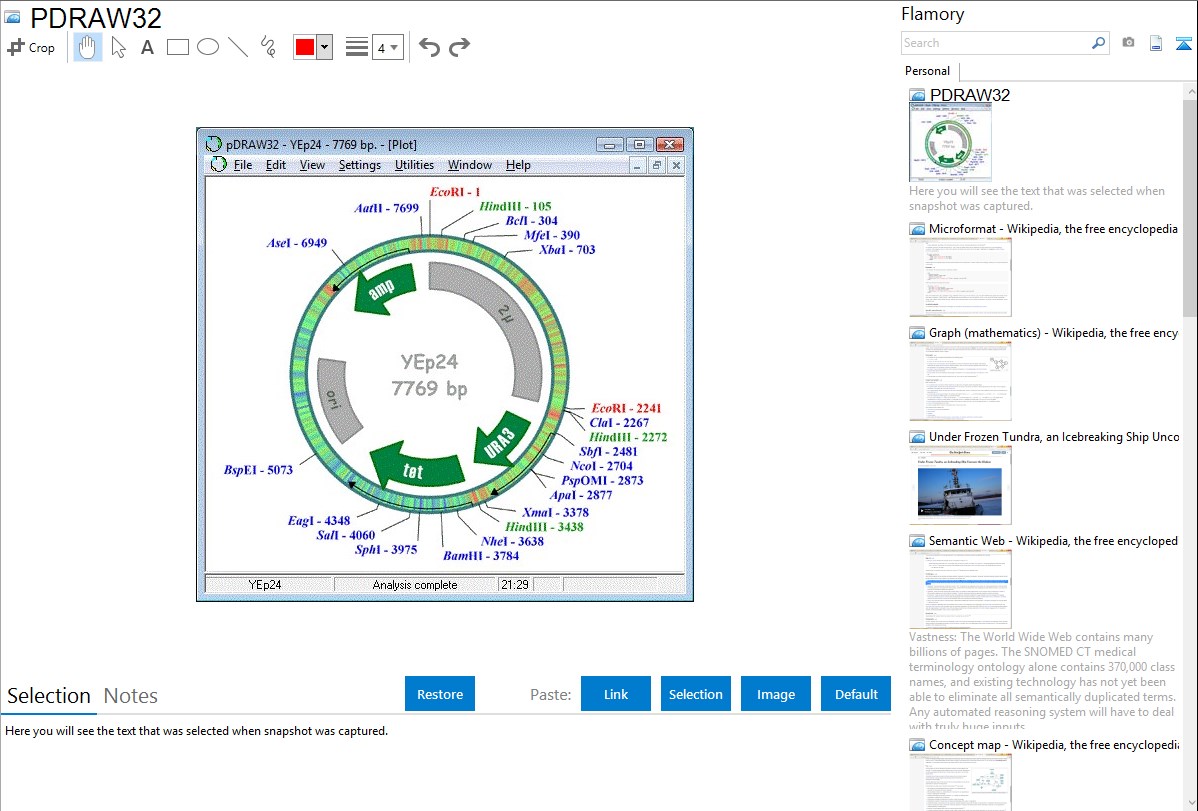Click the line thickness lines icon
Image resolution: width=1198 pixels, height=811 pixels.
(x=357, y=47)
